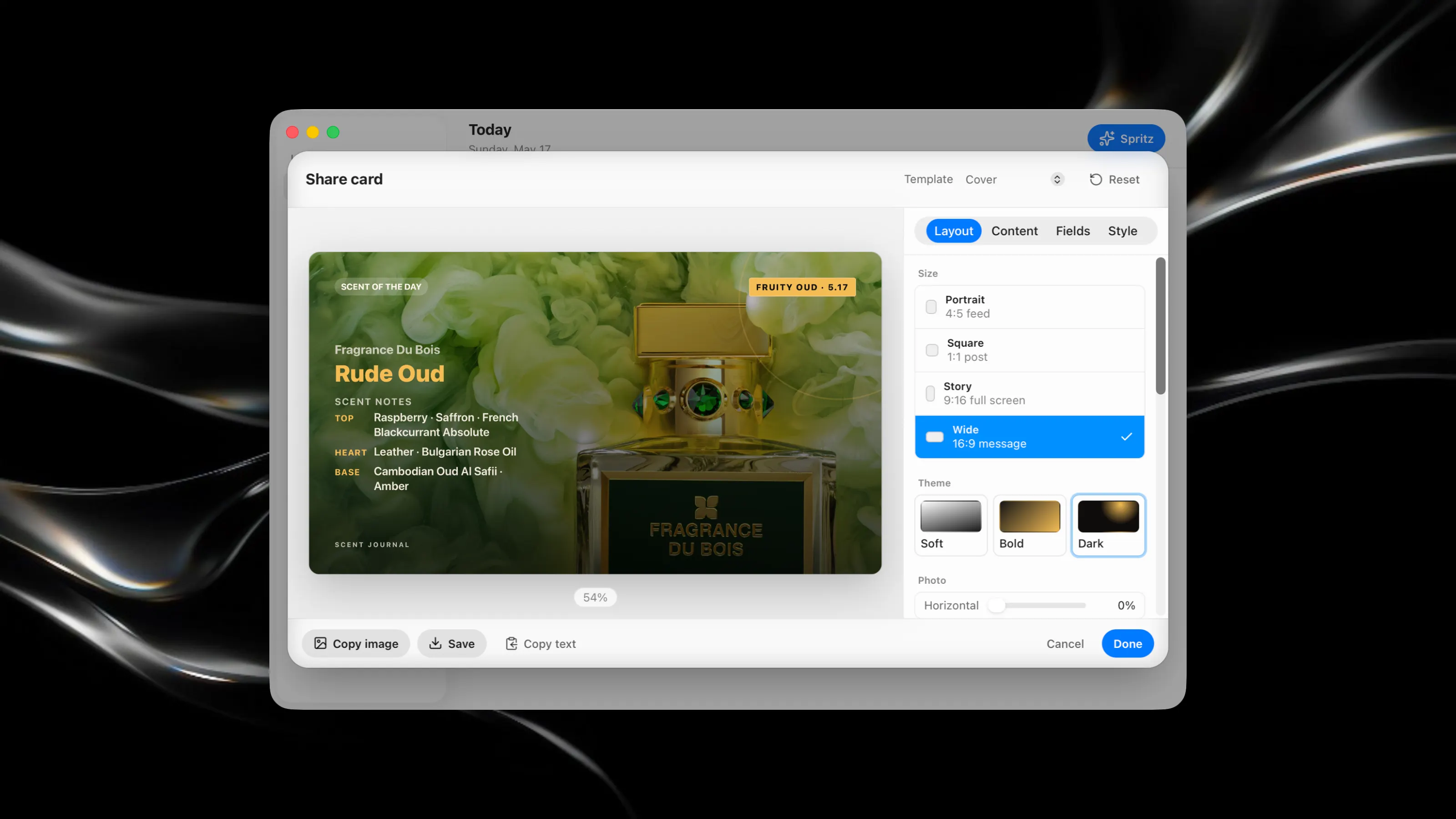Image resolution: width=1456 pixels, height=819 pixels.
Task: Click the Copy image button
Action: click(355, 643)
